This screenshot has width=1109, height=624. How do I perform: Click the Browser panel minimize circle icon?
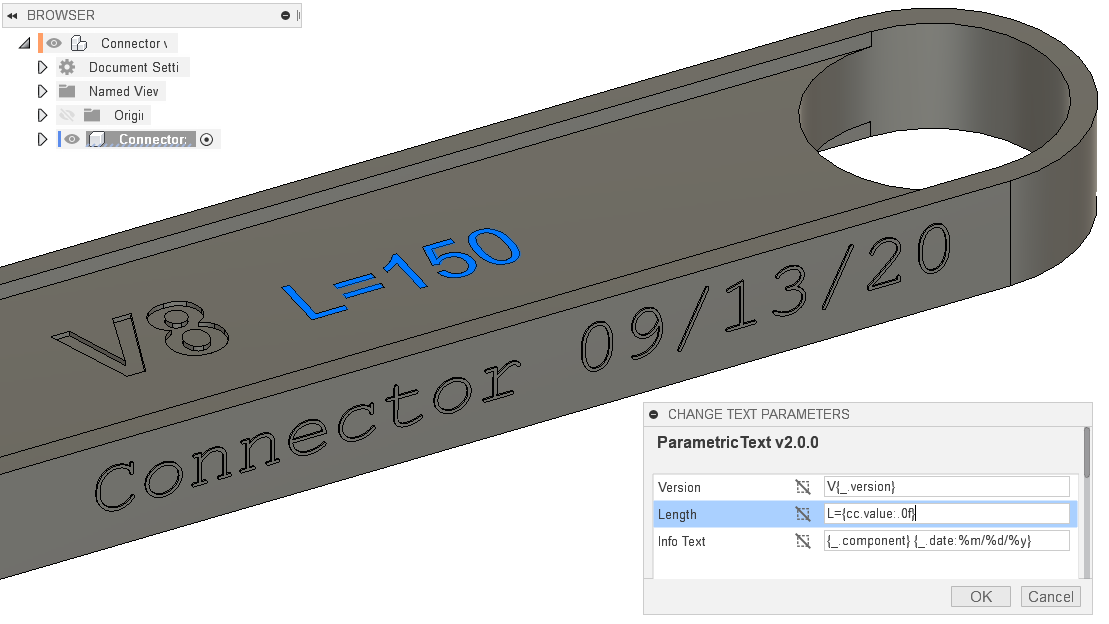[x=286, y=16]
